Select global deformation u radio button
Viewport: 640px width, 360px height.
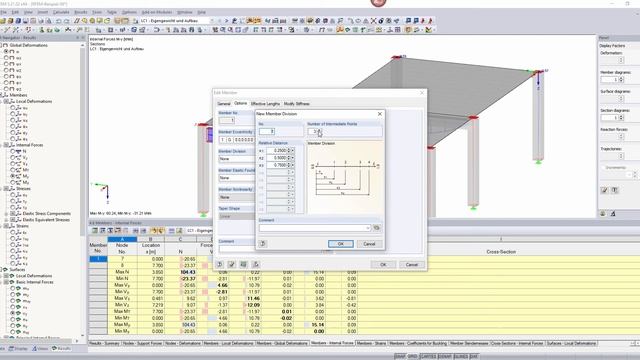click(x=6, y=51)
